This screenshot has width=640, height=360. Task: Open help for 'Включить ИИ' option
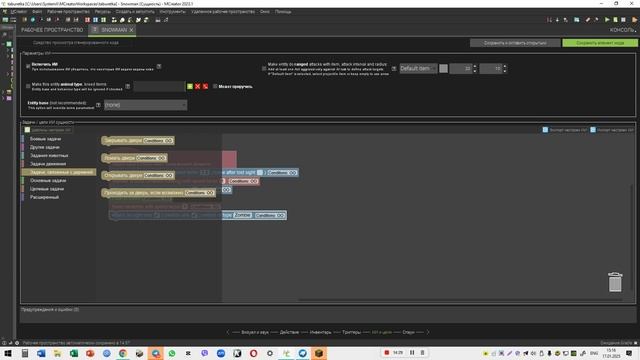click(159, 66)
